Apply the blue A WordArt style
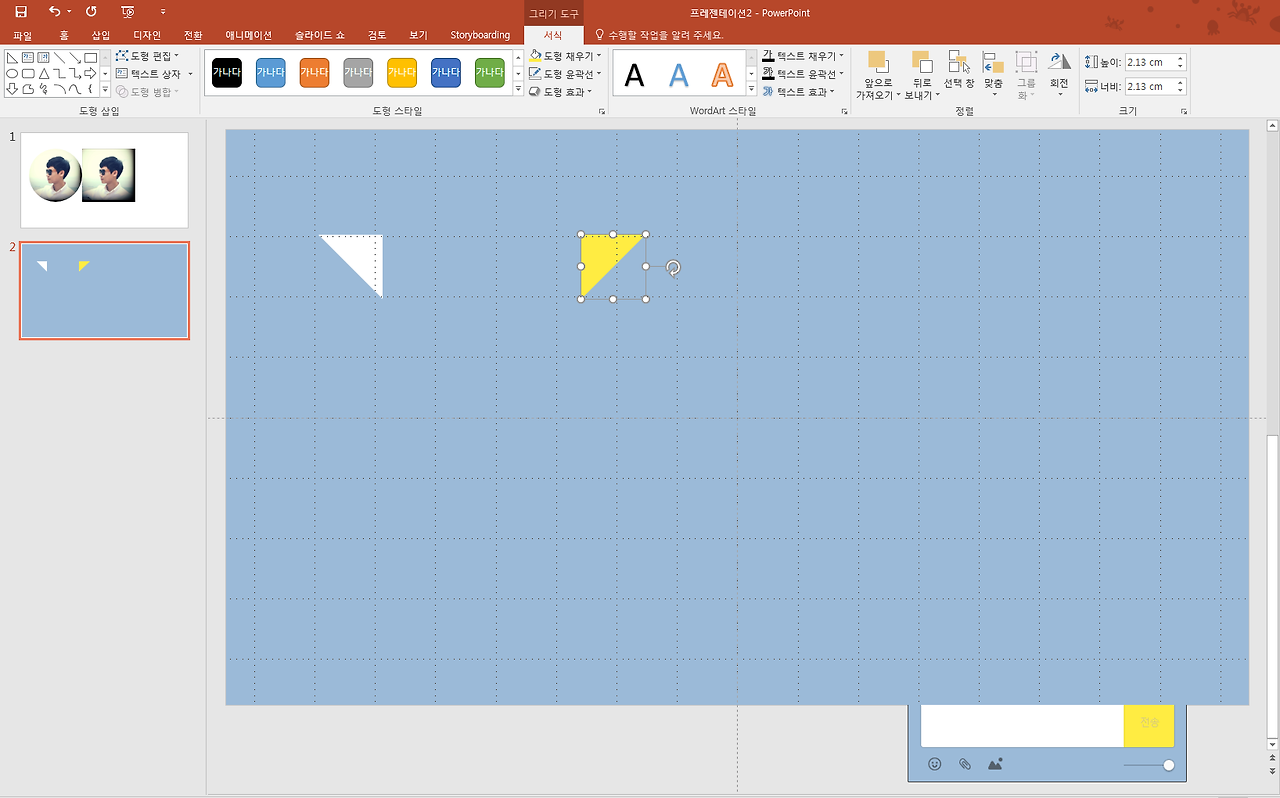 tap(679, 74)
